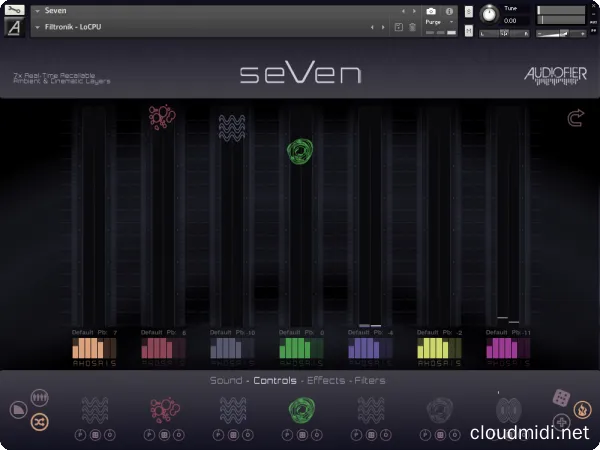The height and width of the screenshot is (450, 600).
Task: Select the grey waves marker in the grid
Action: click(x=232, y=128)
